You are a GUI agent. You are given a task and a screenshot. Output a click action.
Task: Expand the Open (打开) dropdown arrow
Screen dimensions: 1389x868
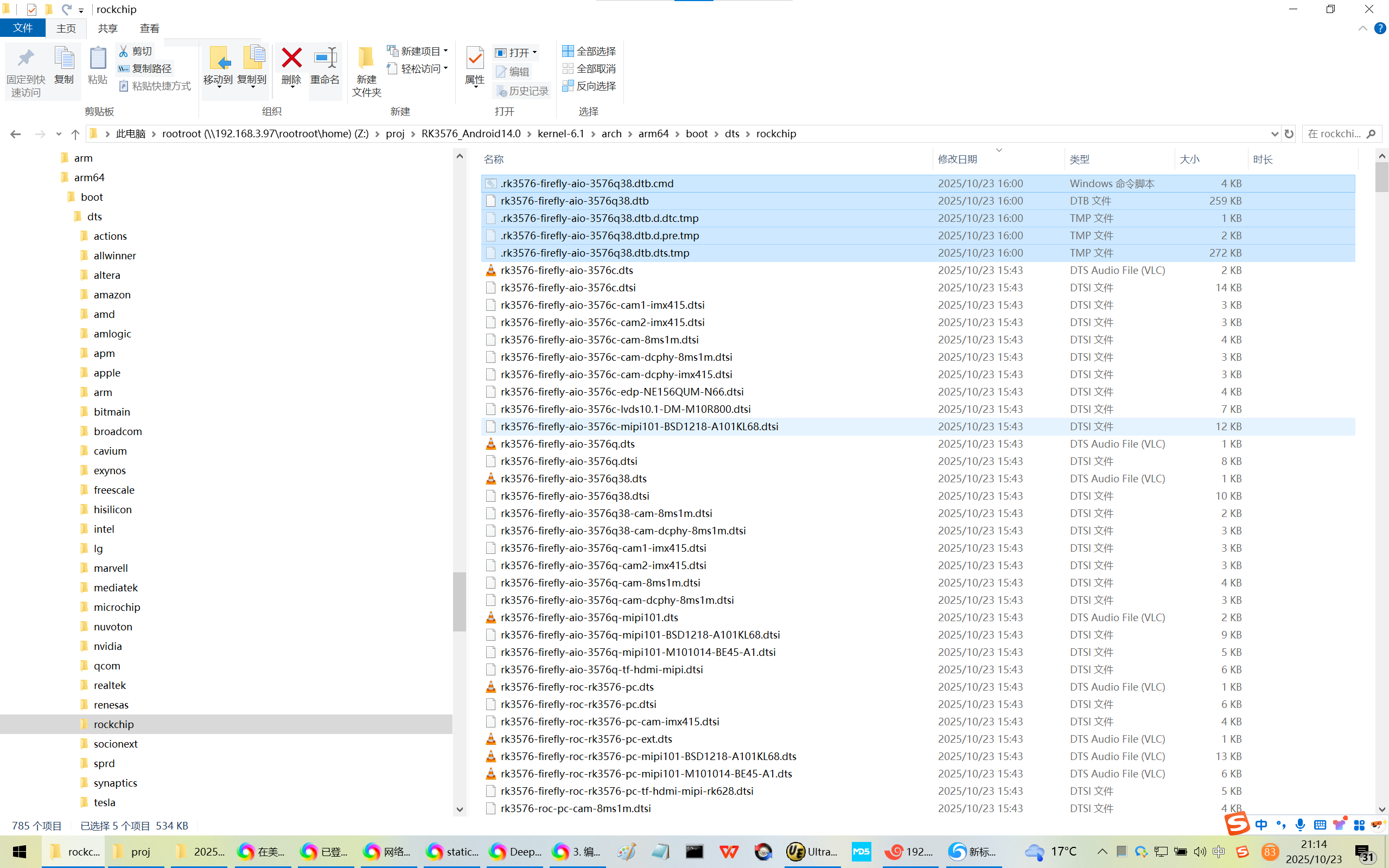pos(534,52)
